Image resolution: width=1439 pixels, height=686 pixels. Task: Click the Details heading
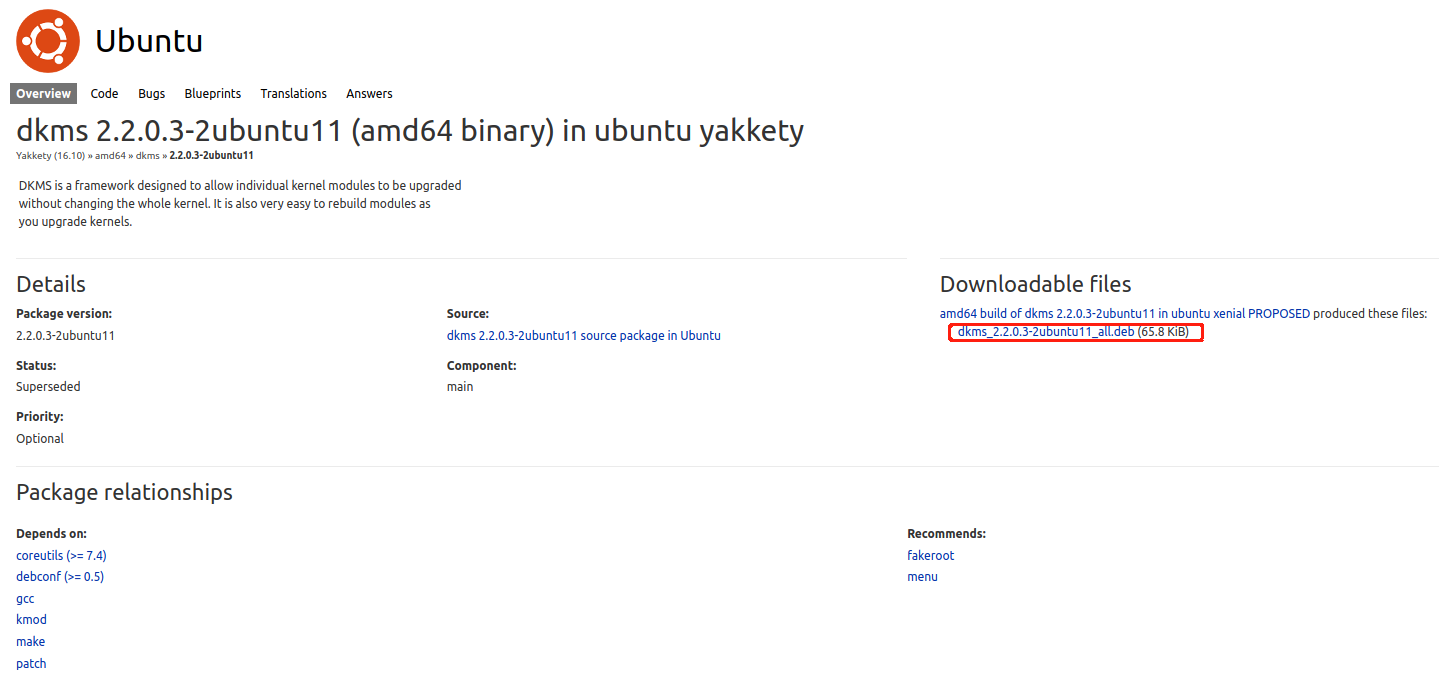pos(51,284)
